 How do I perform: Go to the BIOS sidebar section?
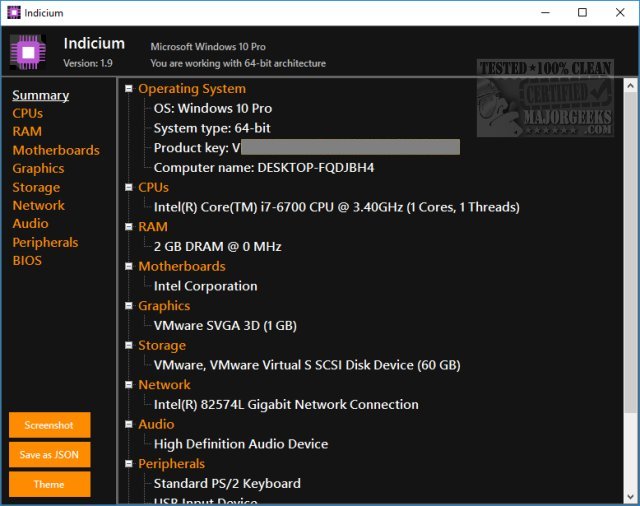[27, 260]
